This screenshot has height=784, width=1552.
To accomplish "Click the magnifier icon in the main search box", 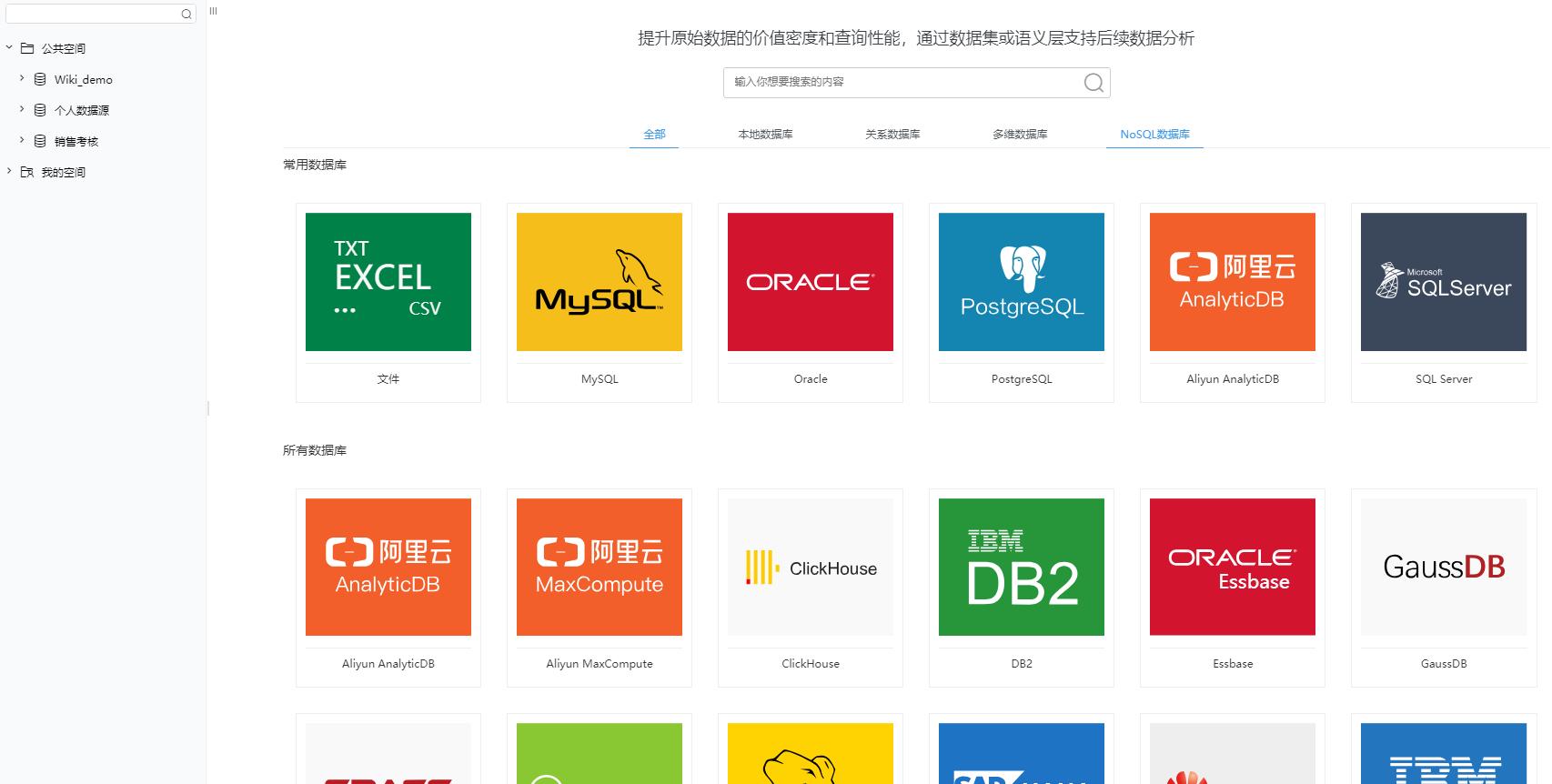I will (x=1093, y=83).
